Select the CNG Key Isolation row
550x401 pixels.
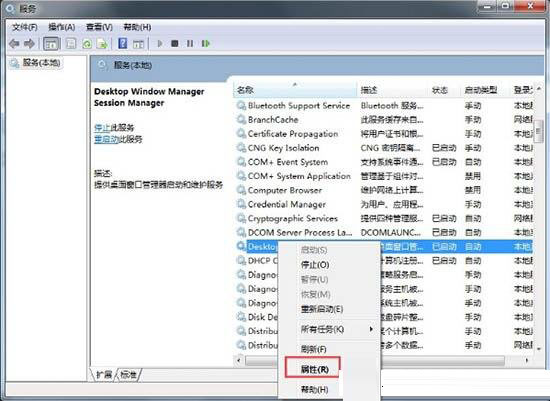385,147
